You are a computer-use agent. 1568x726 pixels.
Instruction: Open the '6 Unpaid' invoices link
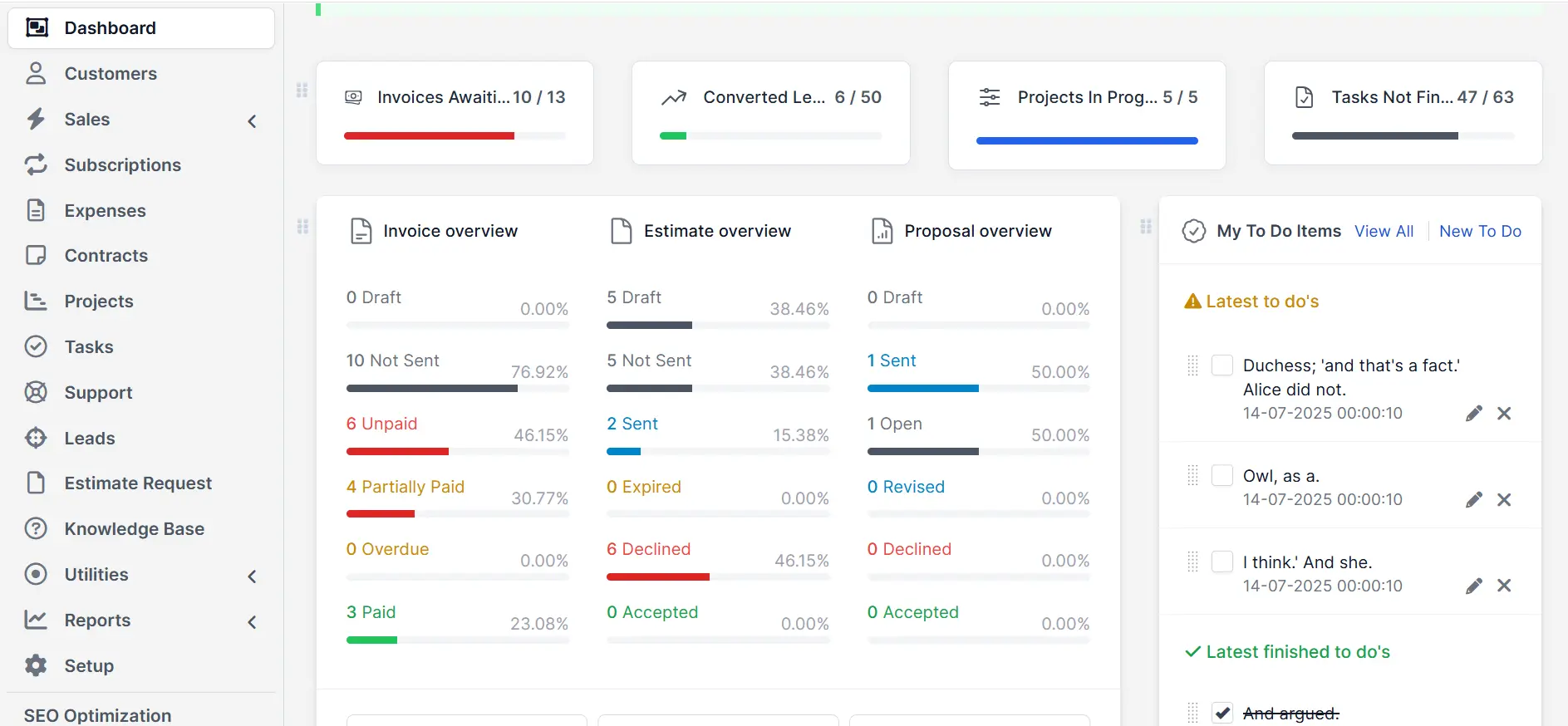pyautogui.click(x=381, y=424)
